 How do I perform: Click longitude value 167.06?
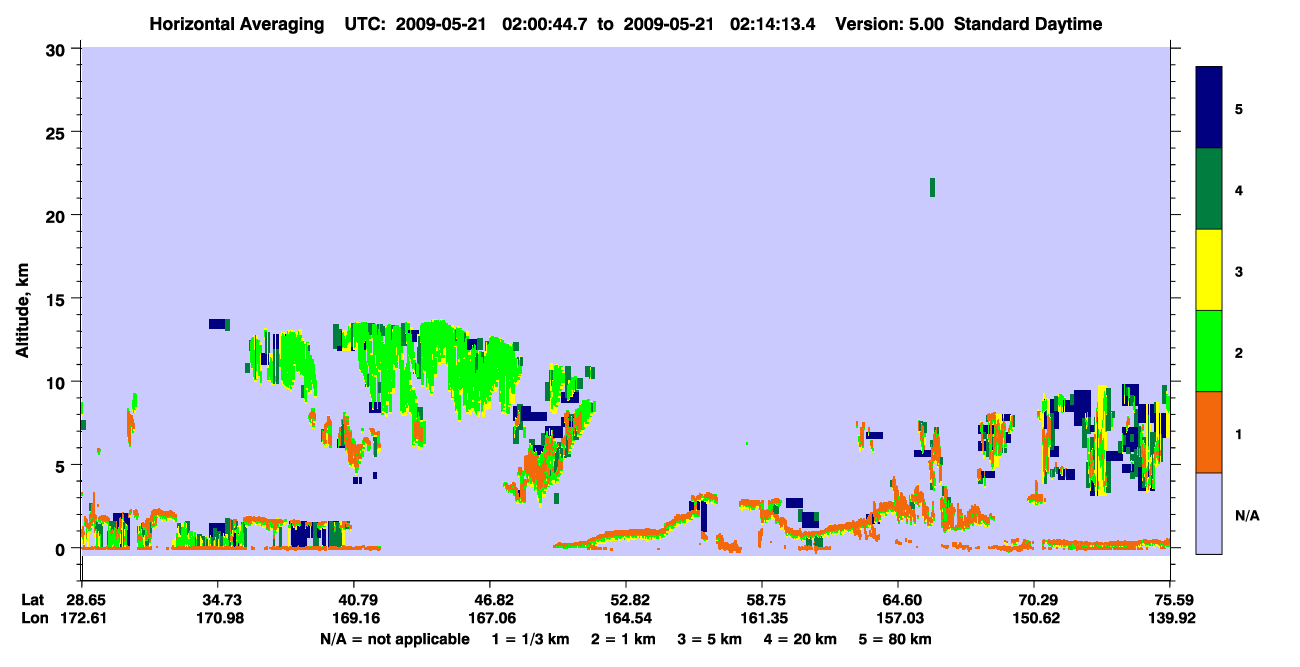[490, 618]
